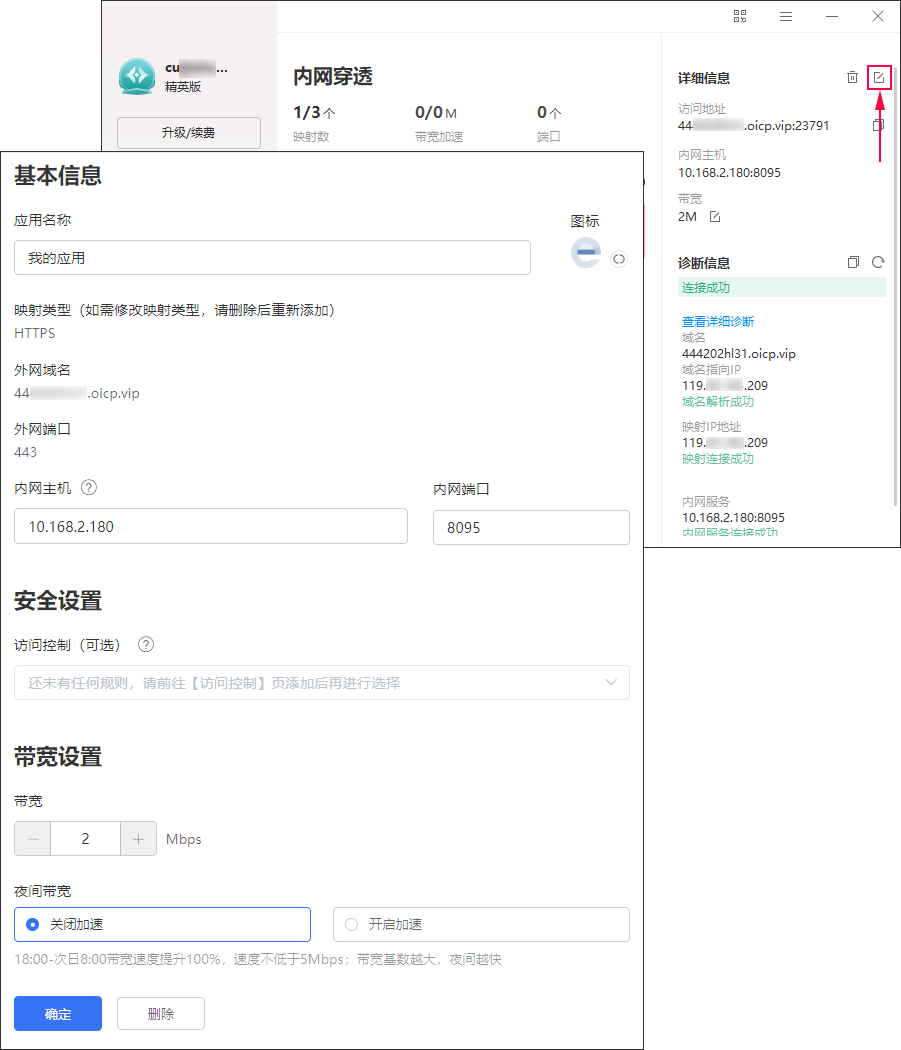Copy the 访问地址 using the copy icon
Viewport: 901px width, 1050px height.
pos(877,125)
